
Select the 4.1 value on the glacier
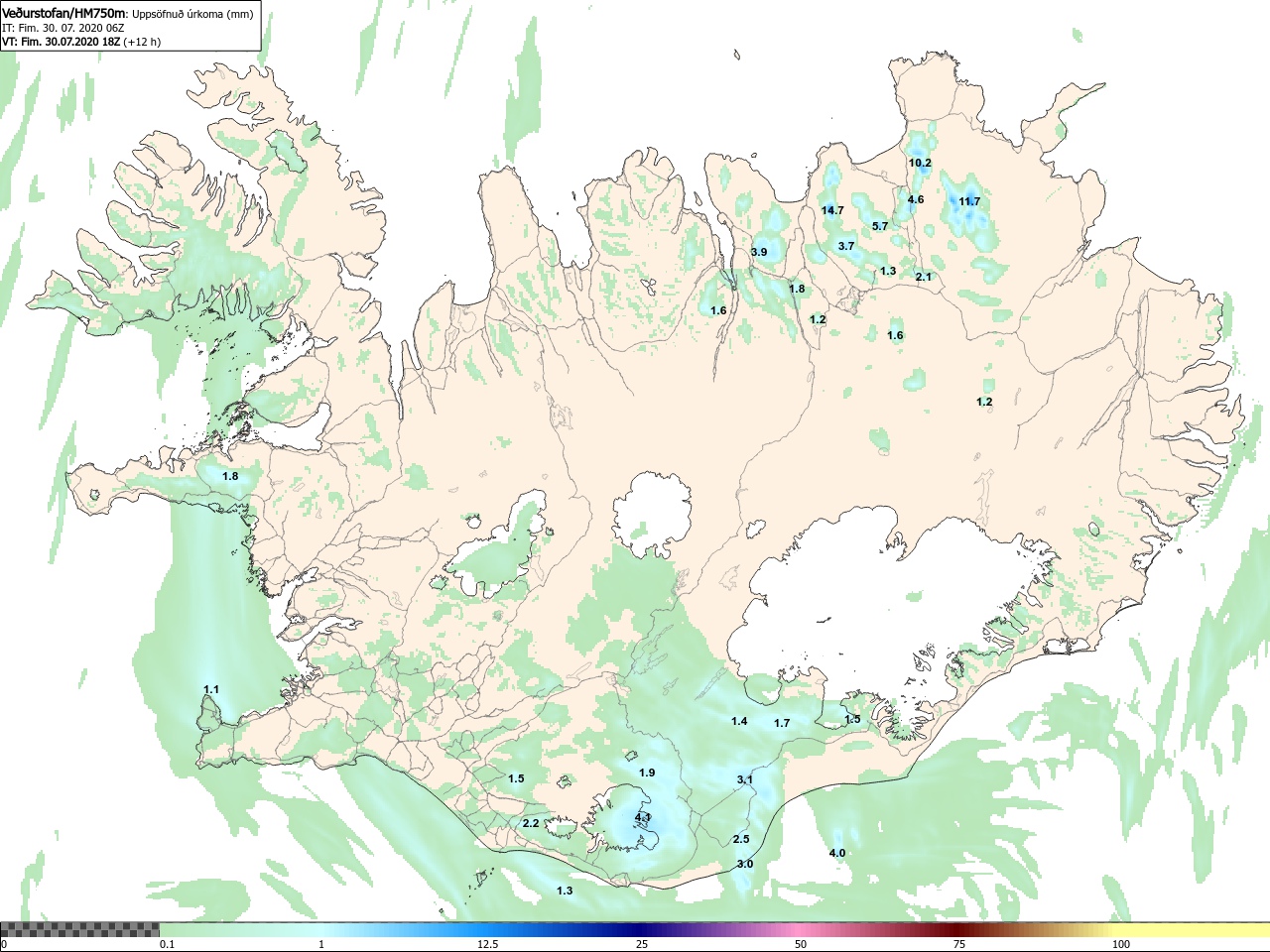tap(643, 817)
